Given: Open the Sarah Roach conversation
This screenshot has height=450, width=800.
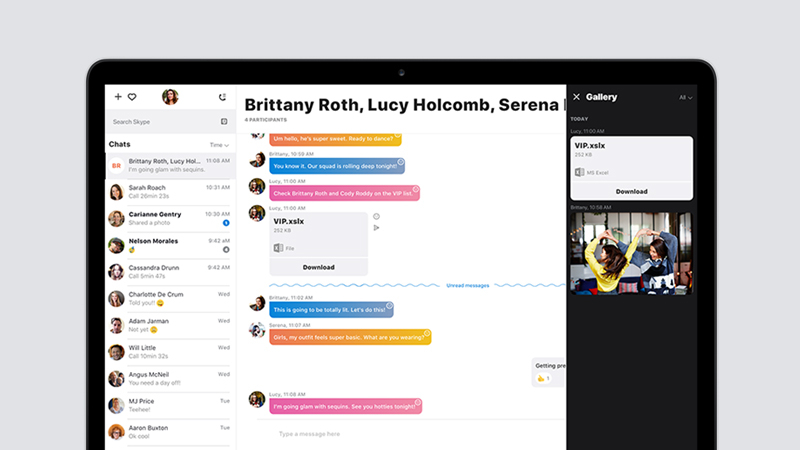Looking at the screenshot, I should [x=170, y=192].
